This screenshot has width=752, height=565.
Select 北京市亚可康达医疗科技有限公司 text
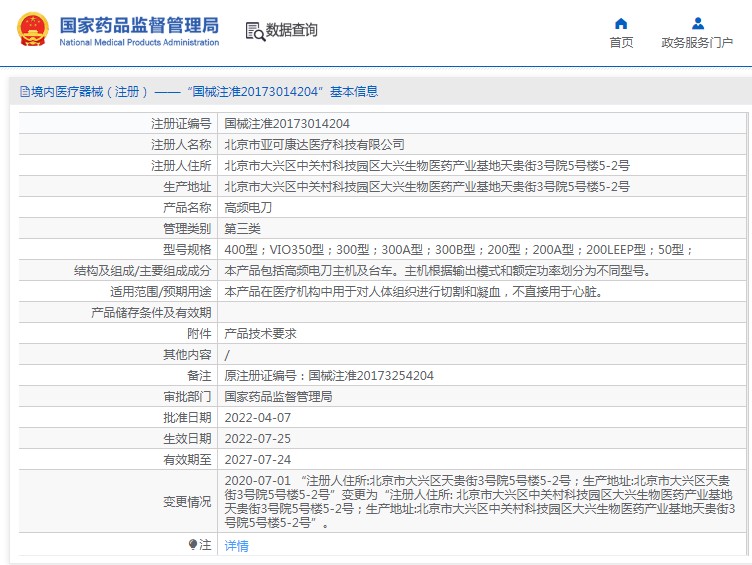click(x=315, y=144)
